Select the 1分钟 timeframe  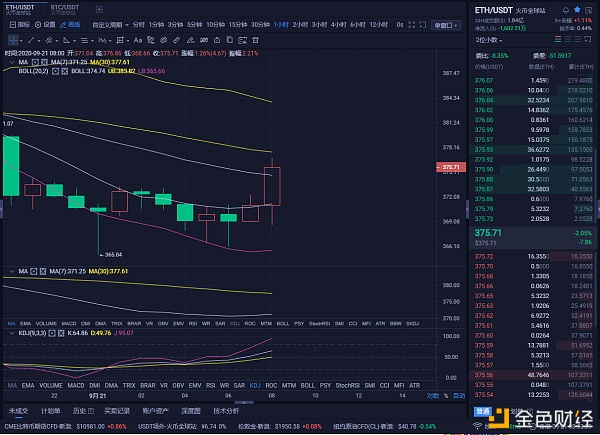156,25
